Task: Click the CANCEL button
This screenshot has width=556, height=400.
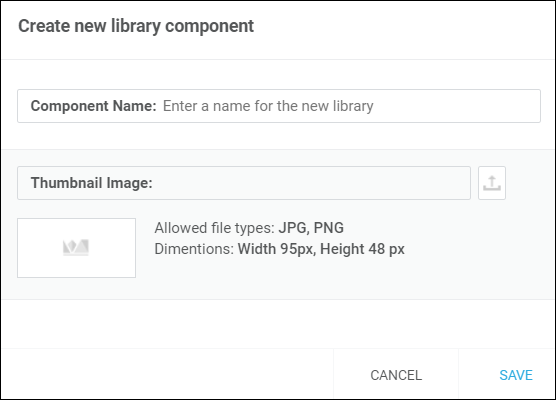Action: [x=396, y=375]
